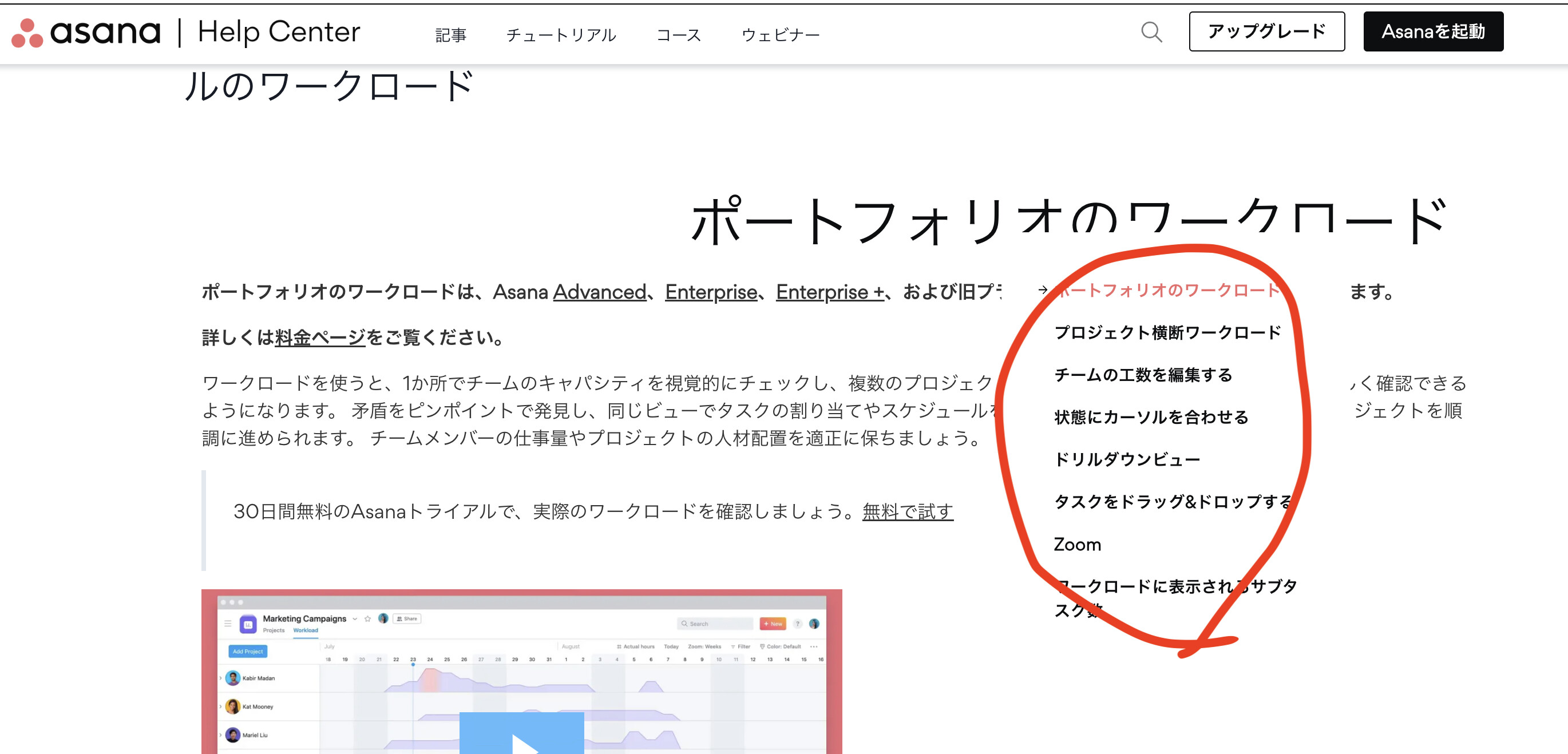Click the orange New button in video
1568x754 pixels.
(773, 624)
